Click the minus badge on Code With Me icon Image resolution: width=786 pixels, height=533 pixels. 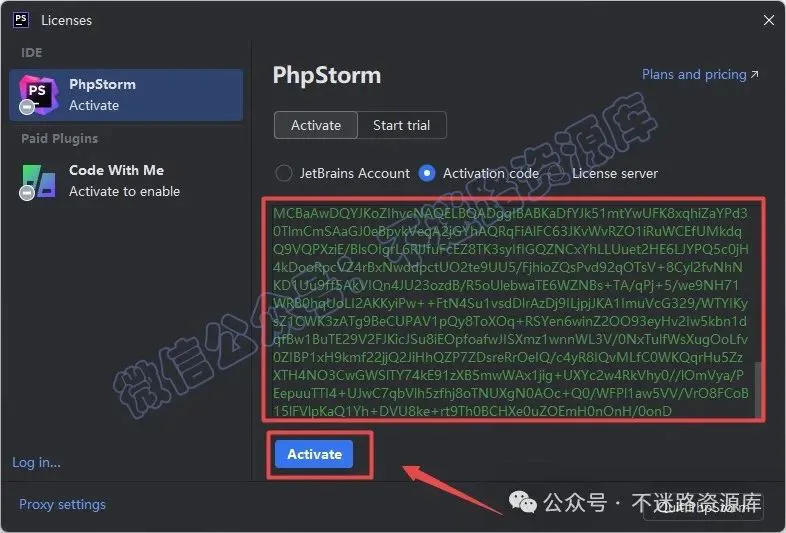pyautogui.click(x=27, y=193)
